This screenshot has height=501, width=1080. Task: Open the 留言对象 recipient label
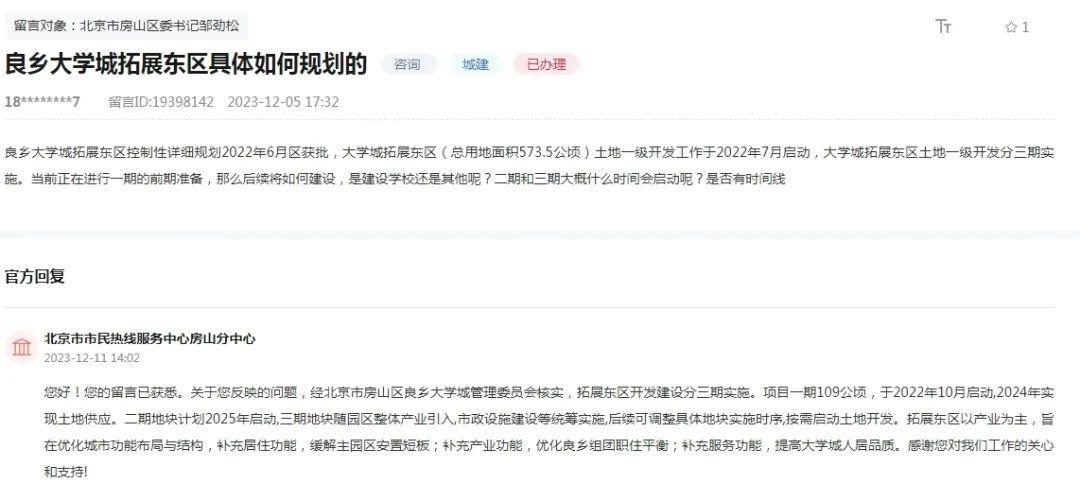pyautogui.click(x=126, y=26)
